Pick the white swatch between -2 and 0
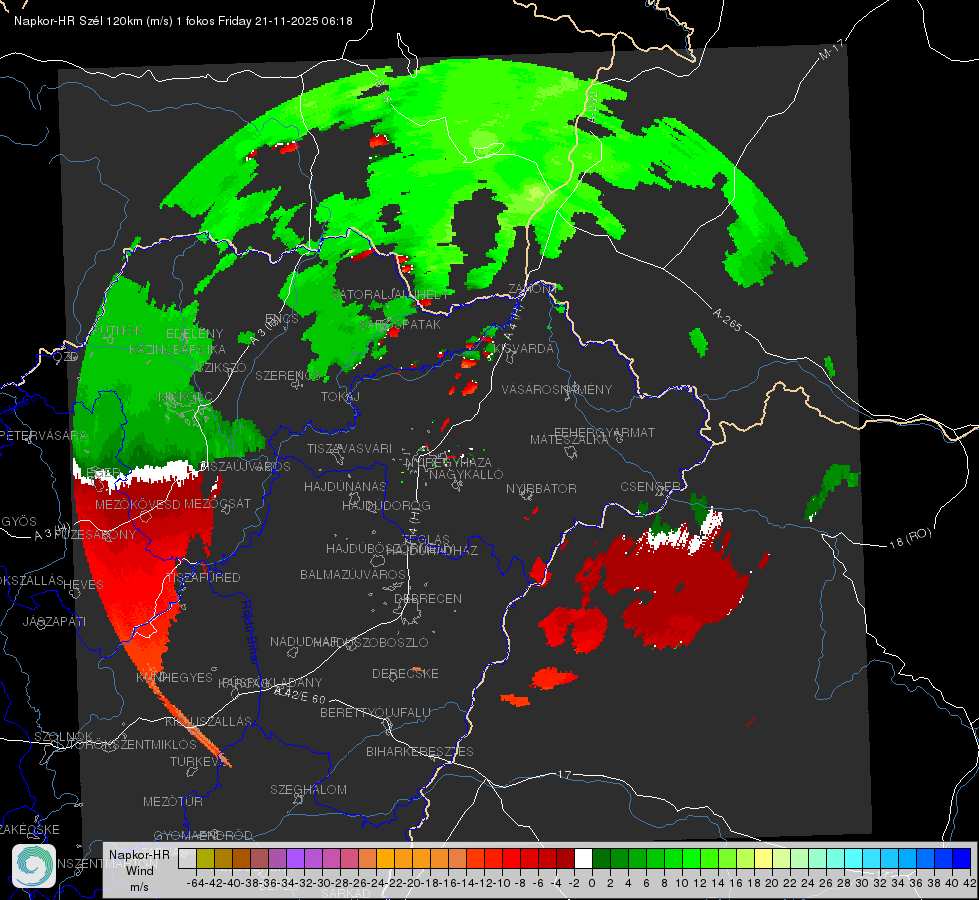Image resolution: width=979 pixels, height=900 pixels. [583, 858]
